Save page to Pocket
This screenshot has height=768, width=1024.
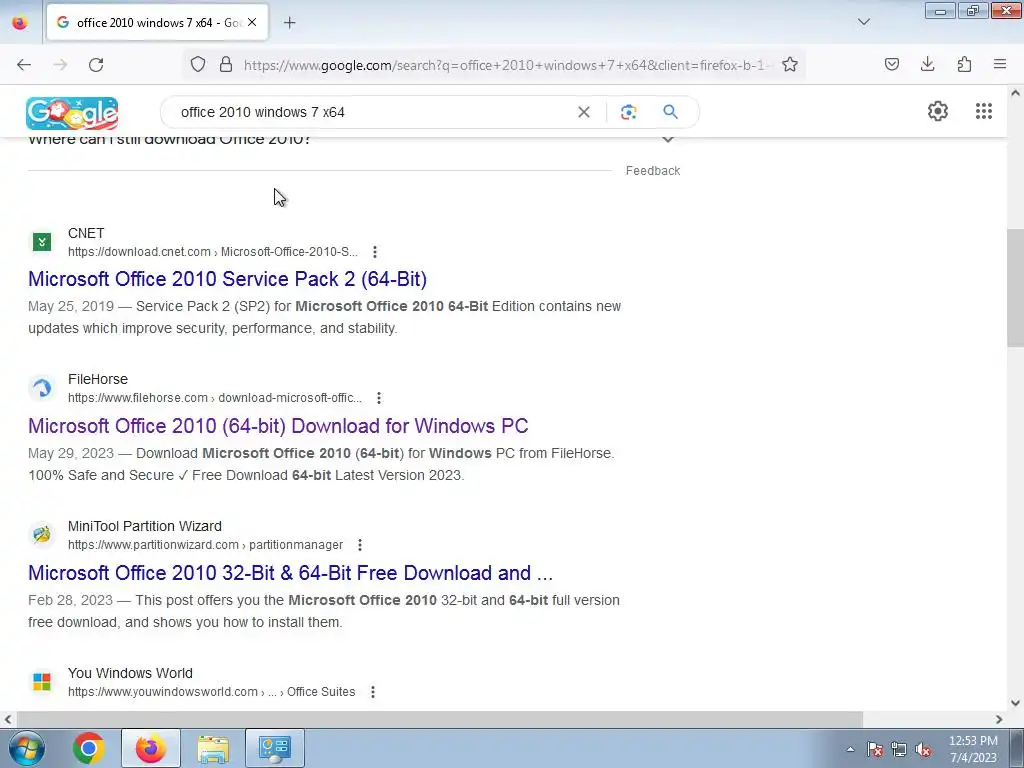click(892, 65)
